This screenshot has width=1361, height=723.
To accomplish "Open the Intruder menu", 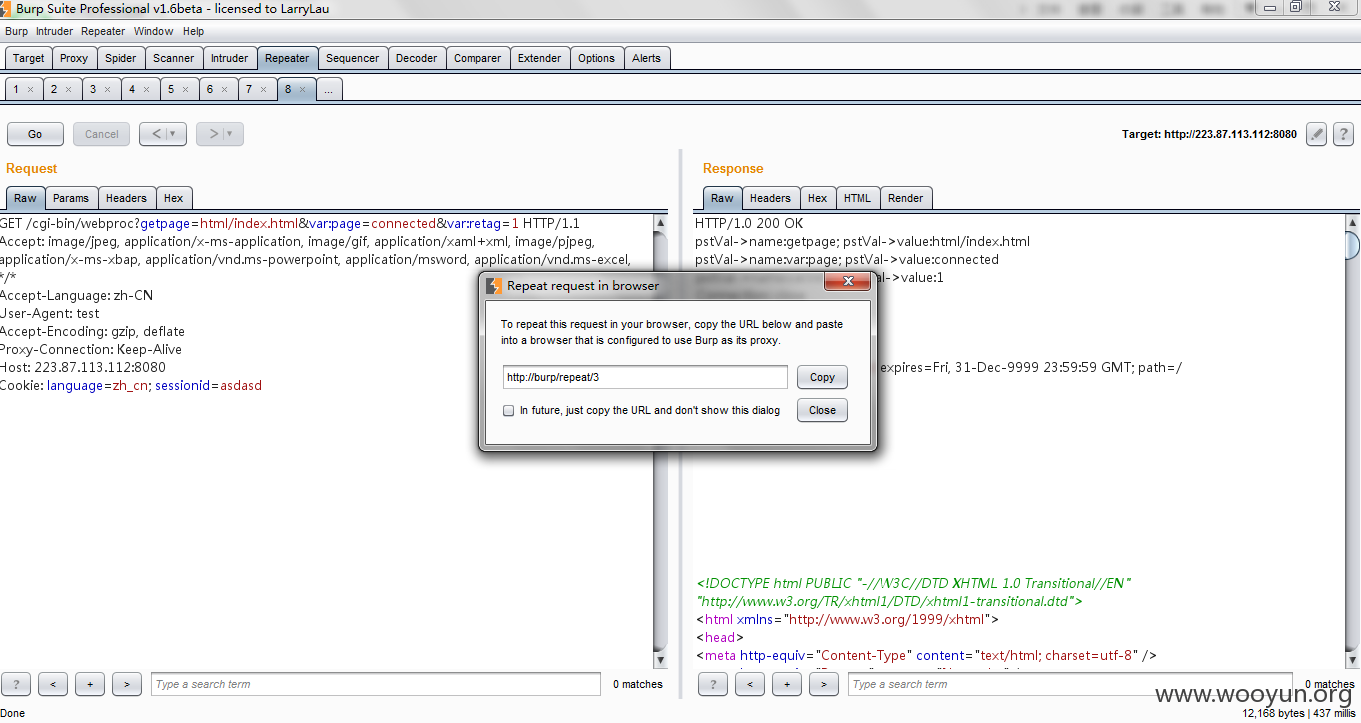I will [55, 31].
